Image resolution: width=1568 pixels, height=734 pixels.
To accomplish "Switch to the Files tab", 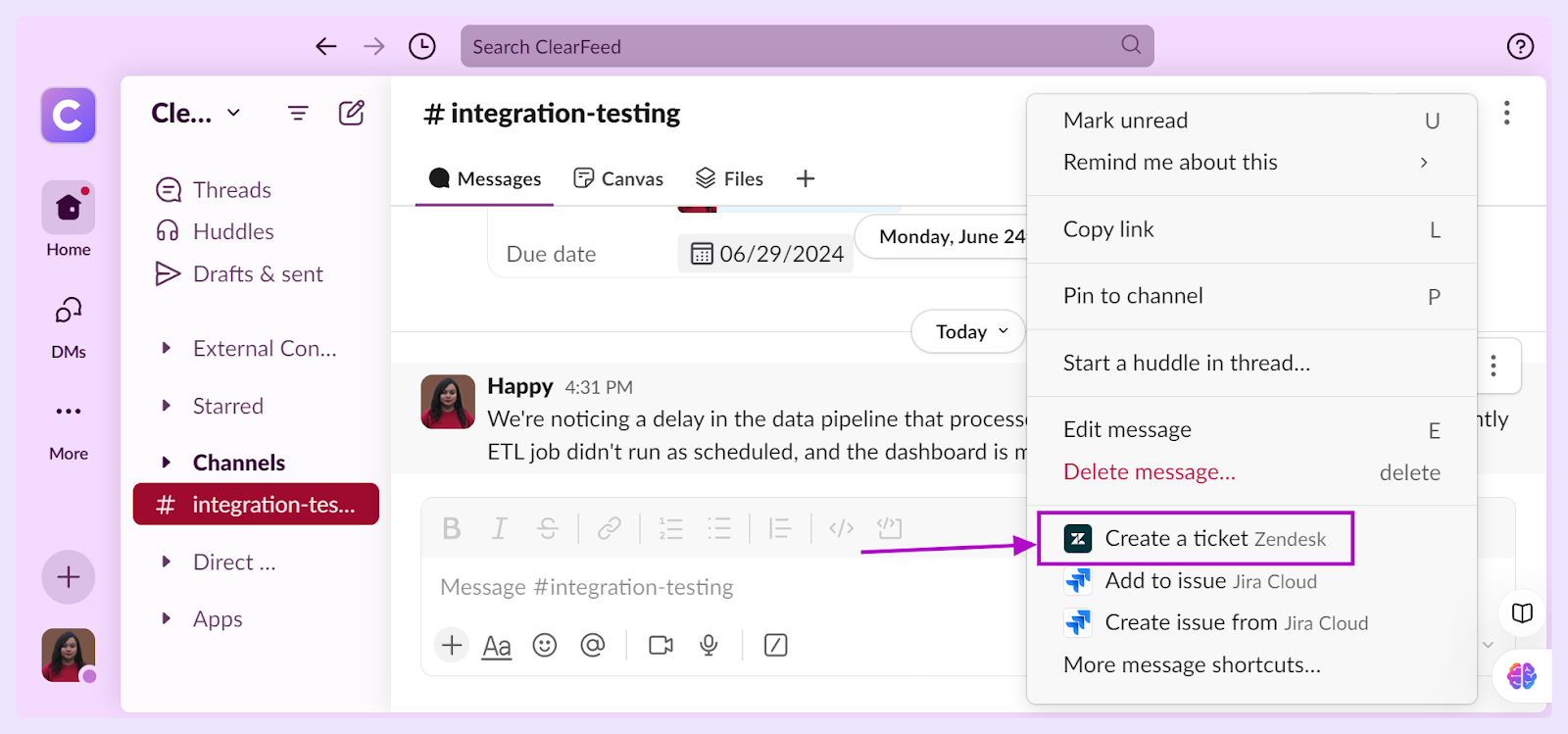I will pyautogui.click(x=729, y=178).
